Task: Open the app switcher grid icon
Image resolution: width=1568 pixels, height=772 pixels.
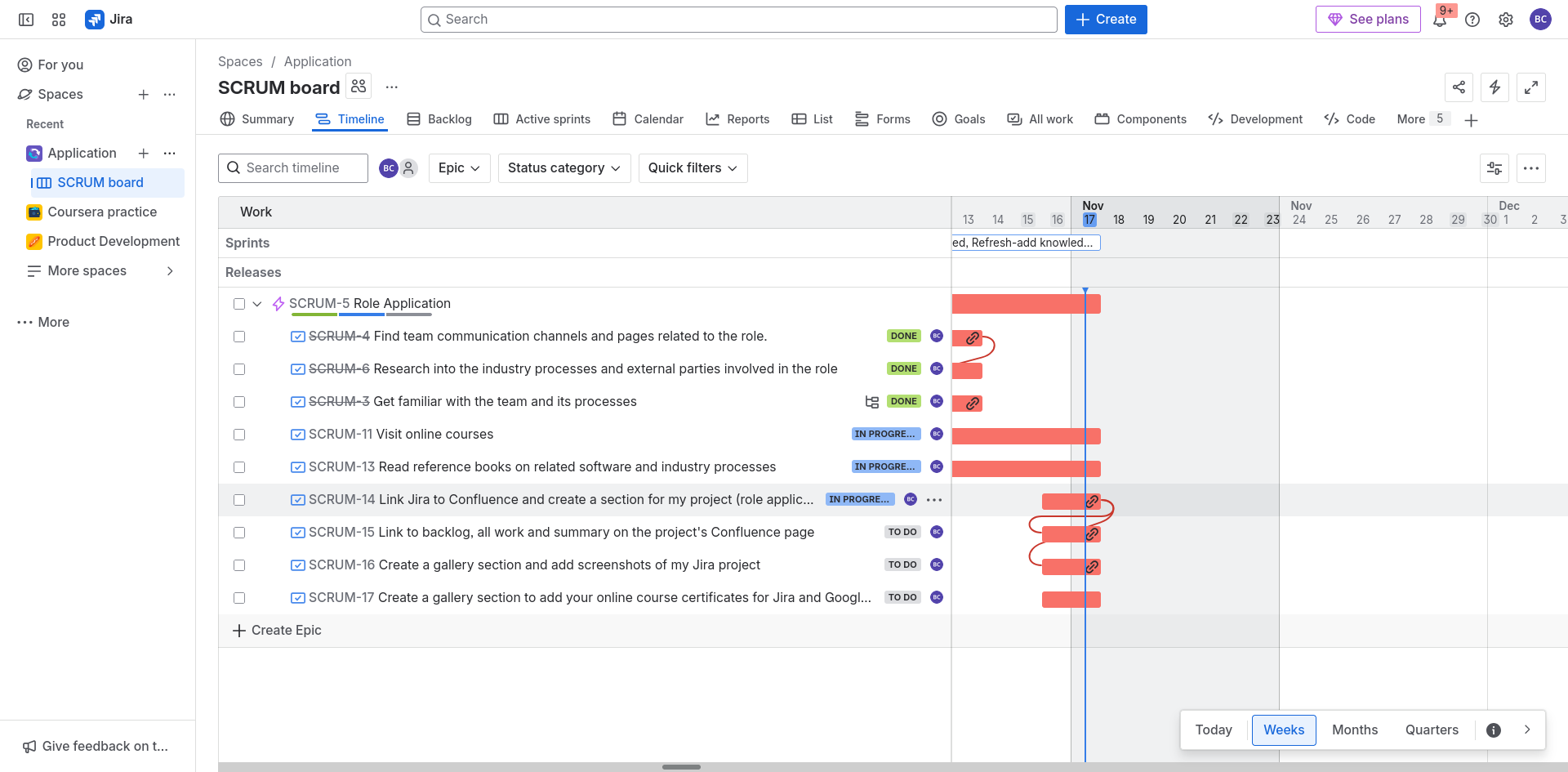Action: tap(59, 20)
